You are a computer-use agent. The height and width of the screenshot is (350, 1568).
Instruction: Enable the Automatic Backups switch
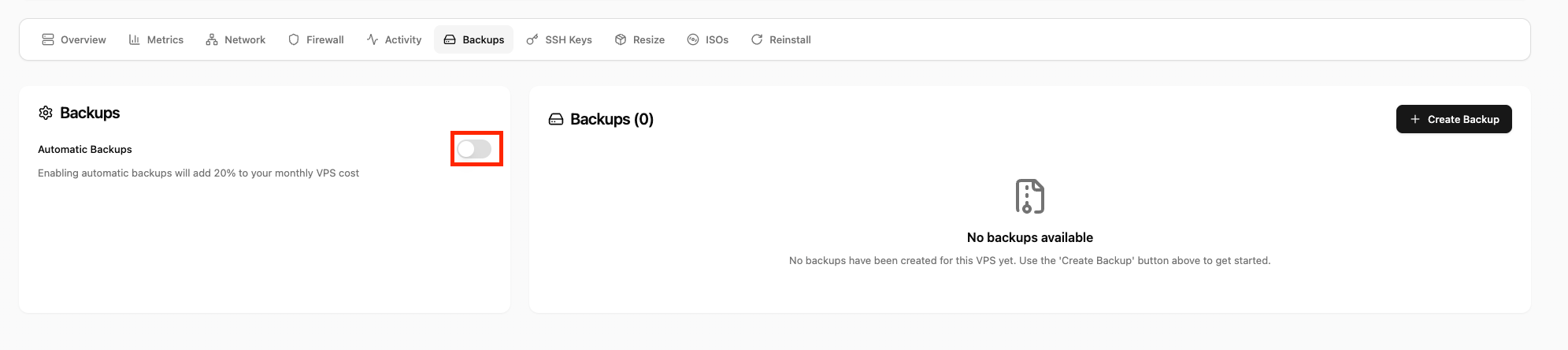474,149
